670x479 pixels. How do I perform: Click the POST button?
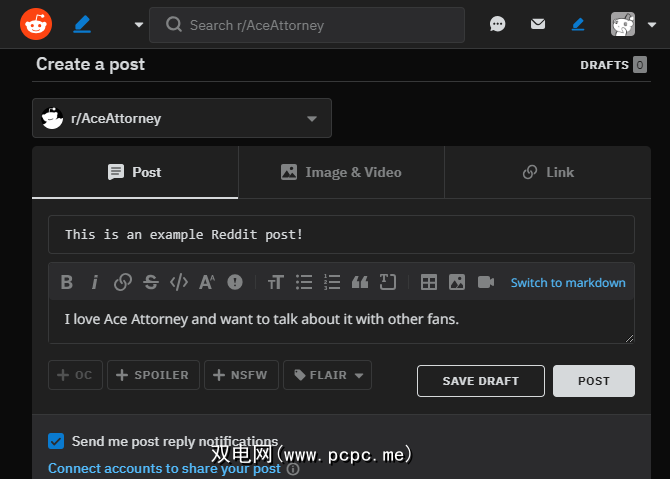[x=594, y=381]
